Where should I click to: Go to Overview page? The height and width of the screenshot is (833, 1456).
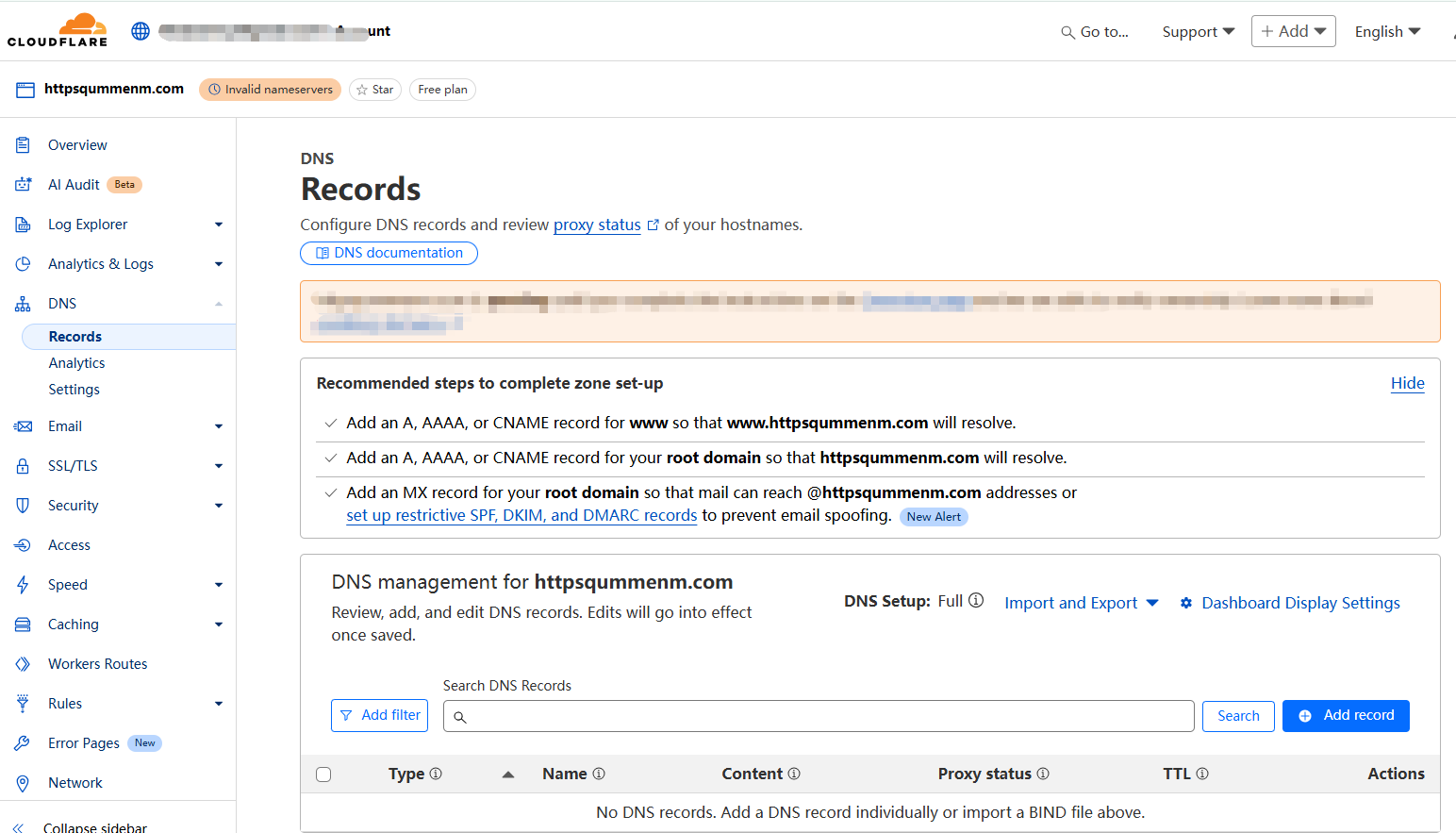[x=77, y=145]
